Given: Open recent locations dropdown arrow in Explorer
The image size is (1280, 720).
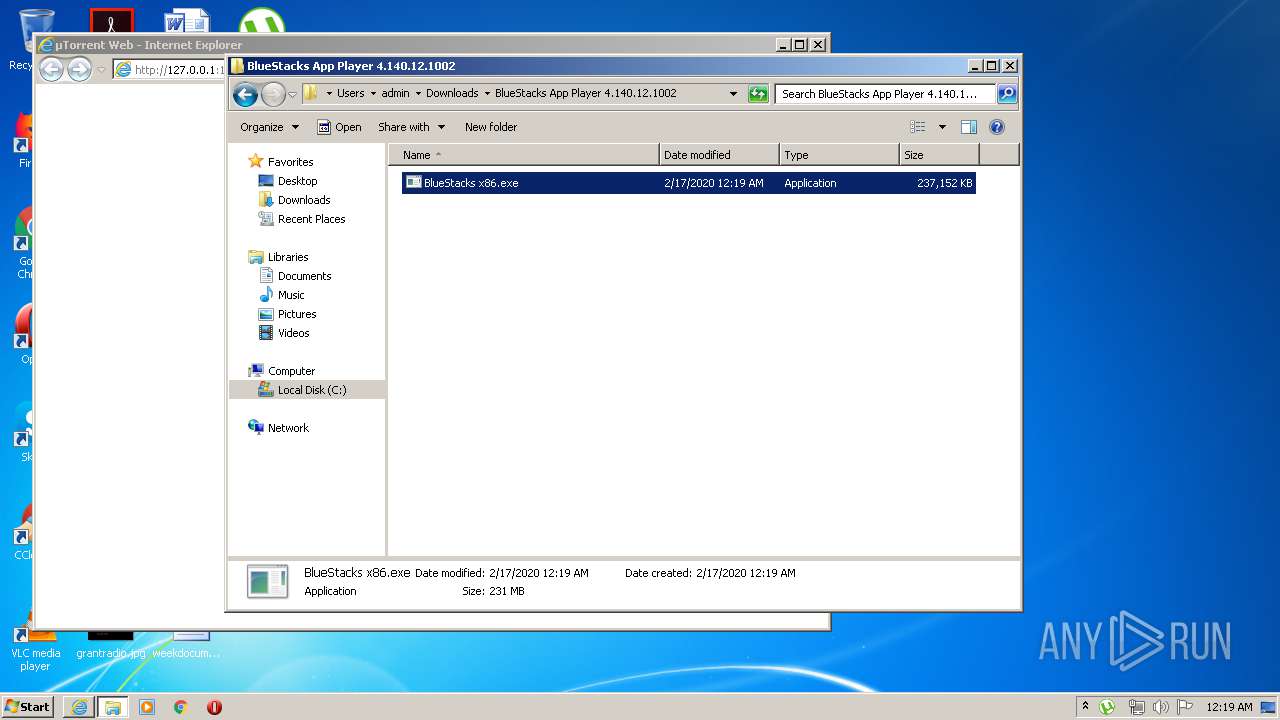Looking at the screenshot, I should (x=292, y=94).
